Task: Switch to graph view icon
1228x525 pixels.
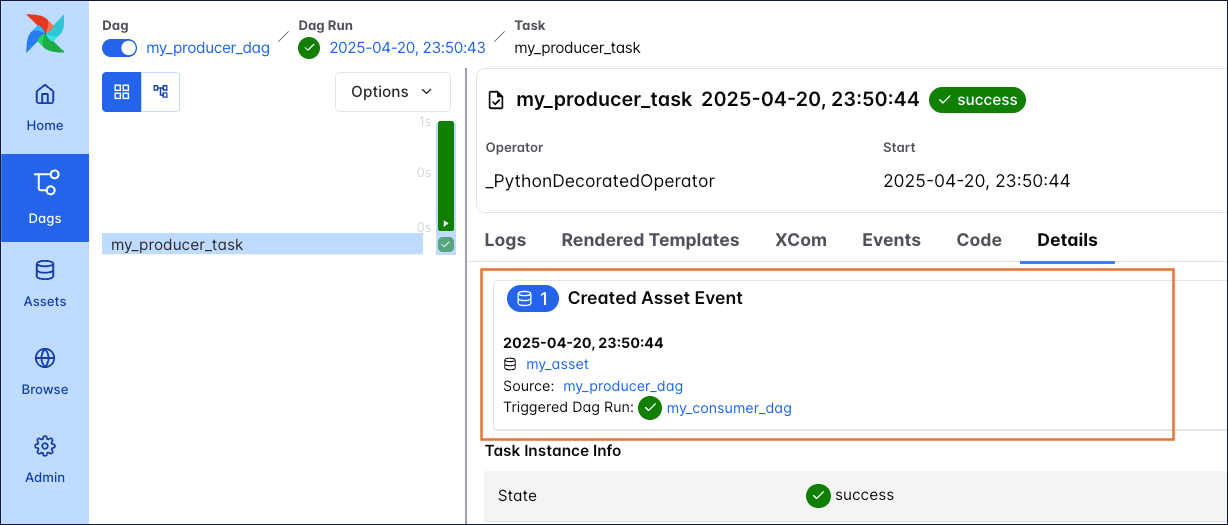Action: [160, 92]
